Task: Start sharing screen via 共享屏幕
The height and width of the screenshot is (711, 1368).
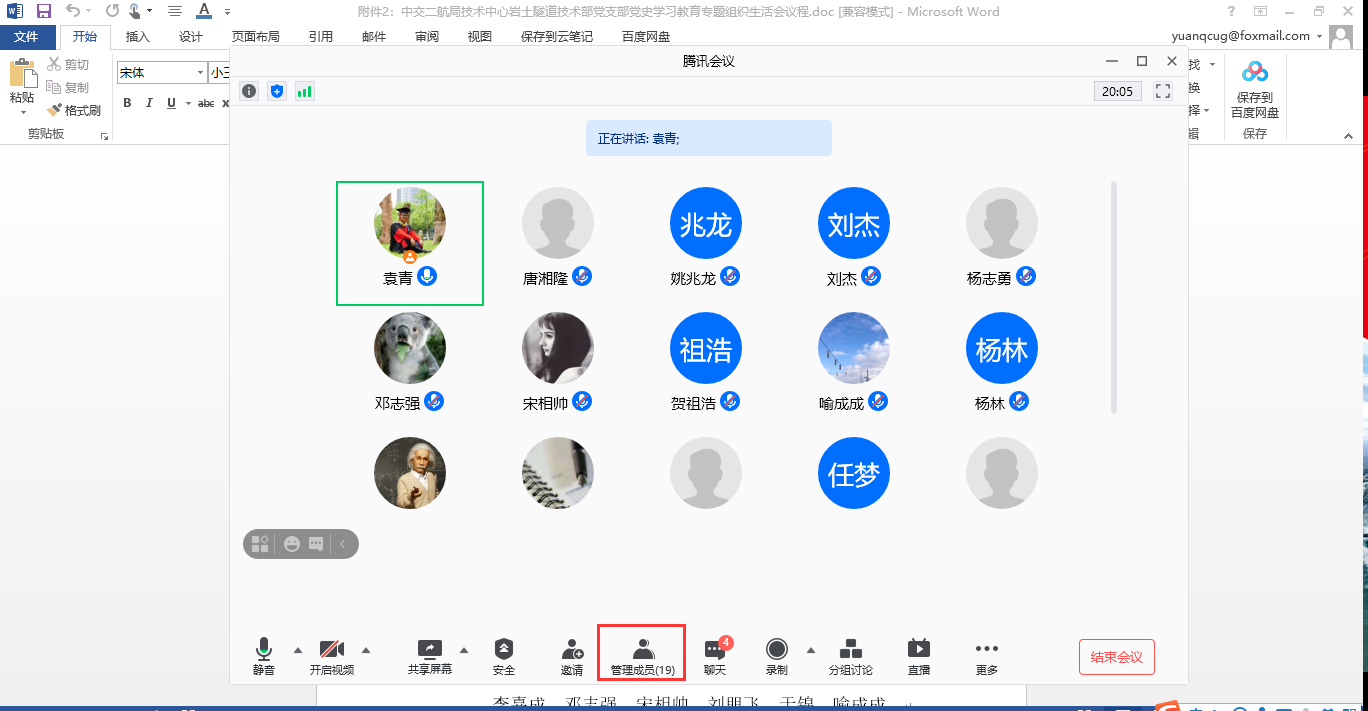Action: coord(430,656)
